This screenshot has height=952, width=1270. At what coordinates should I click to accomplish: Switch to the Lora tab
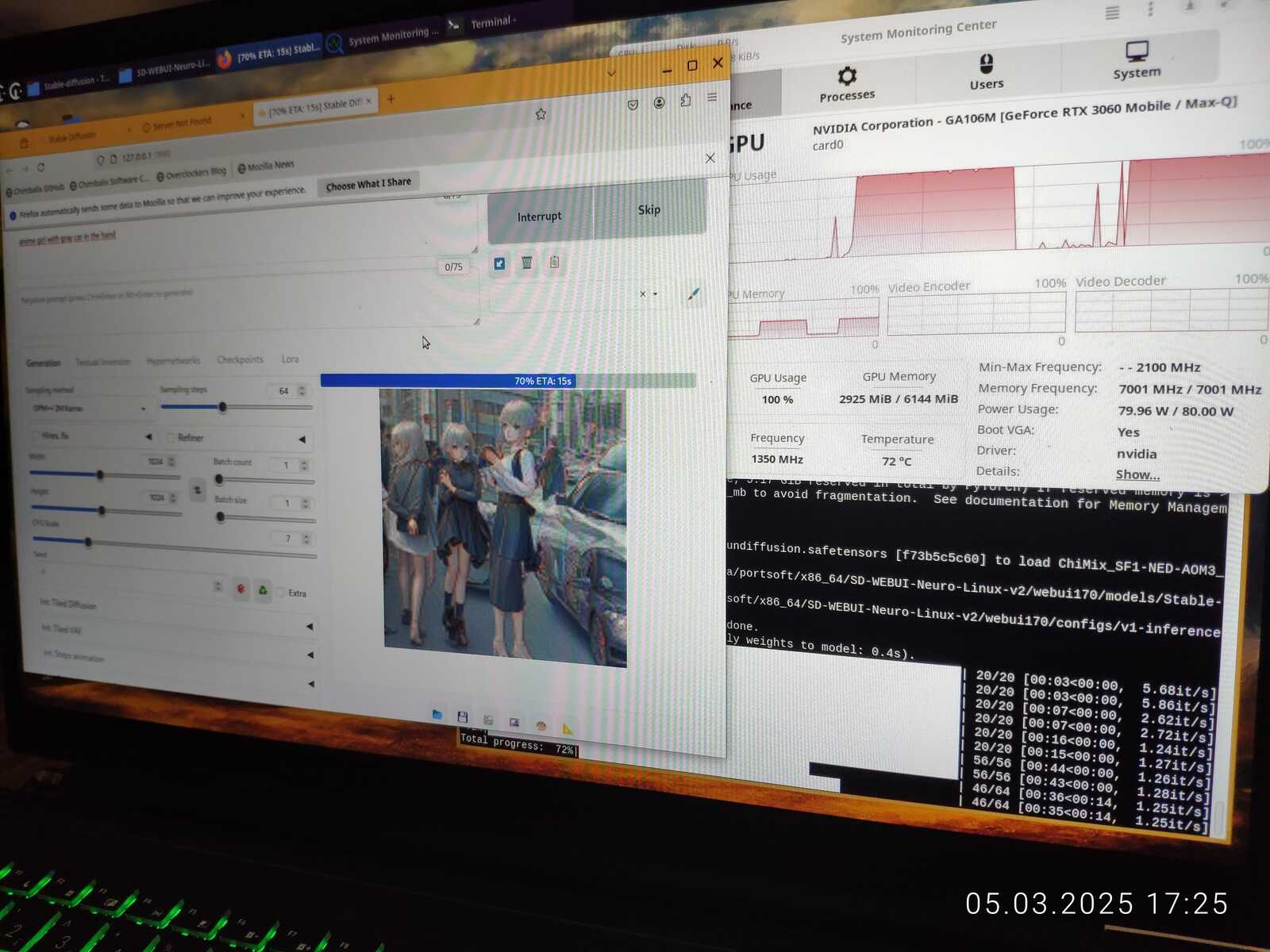point(291,359)
